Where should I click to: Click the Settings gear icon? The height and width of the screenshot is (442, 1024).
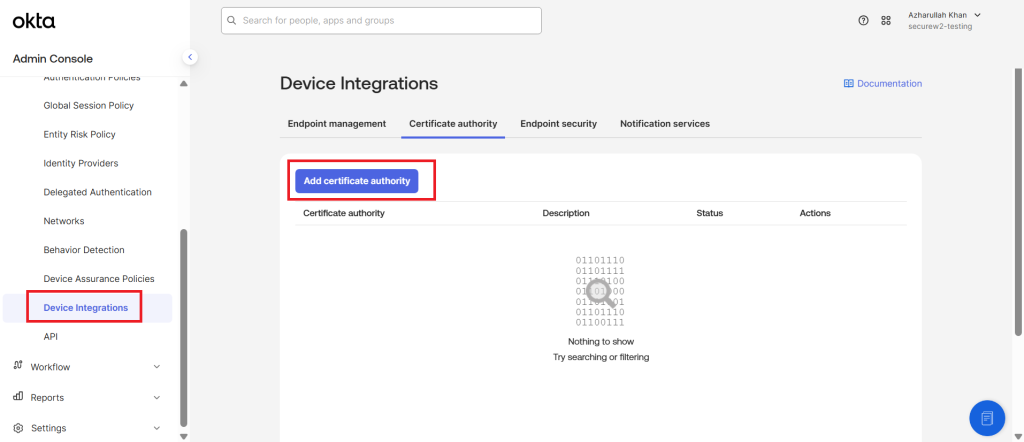pyautogui.click(x=18, y=428)
